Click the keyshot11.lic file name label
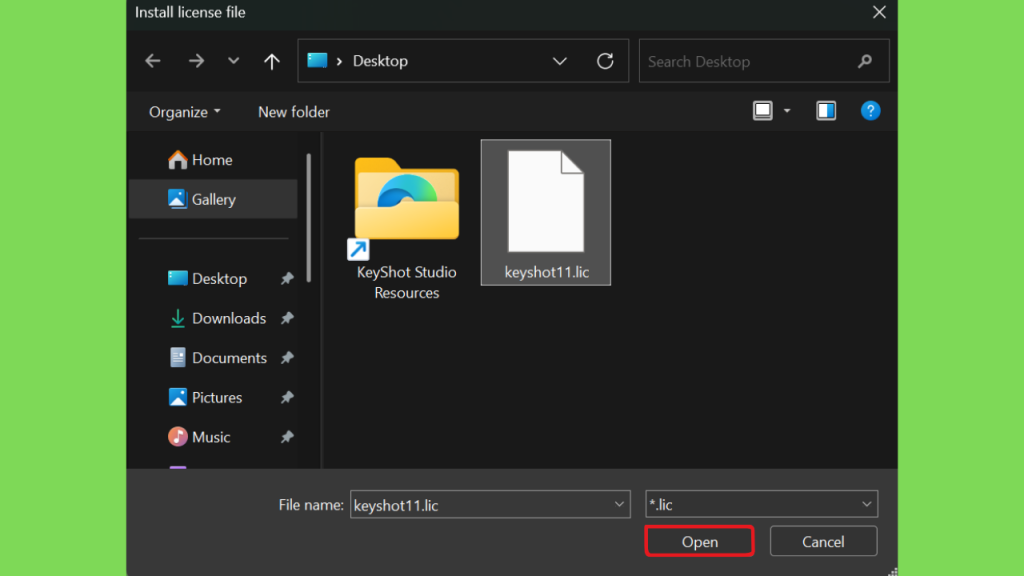This screenshot has height=576, width=1024. pos(547,272)
